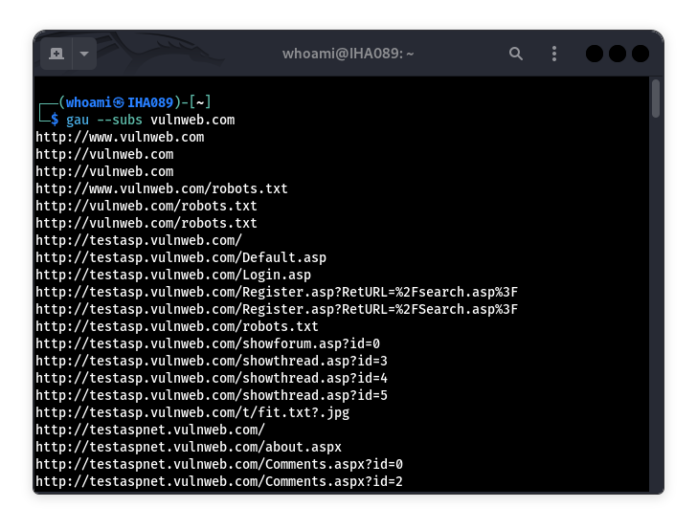The width and height of the screenshot is (697, 530).
Task: Select the t/fit.txt?.jpg URL line
Action: tap(192, 413)
